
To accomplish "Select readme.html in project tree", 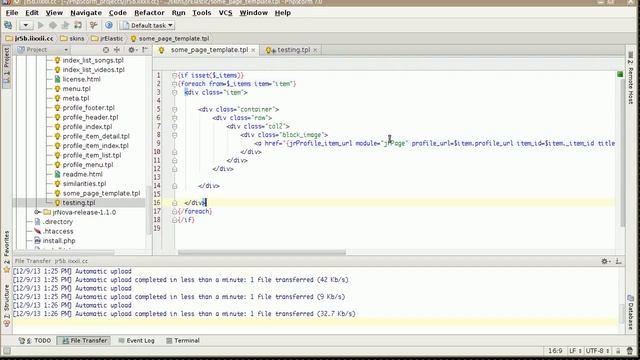I will point(82,174).
